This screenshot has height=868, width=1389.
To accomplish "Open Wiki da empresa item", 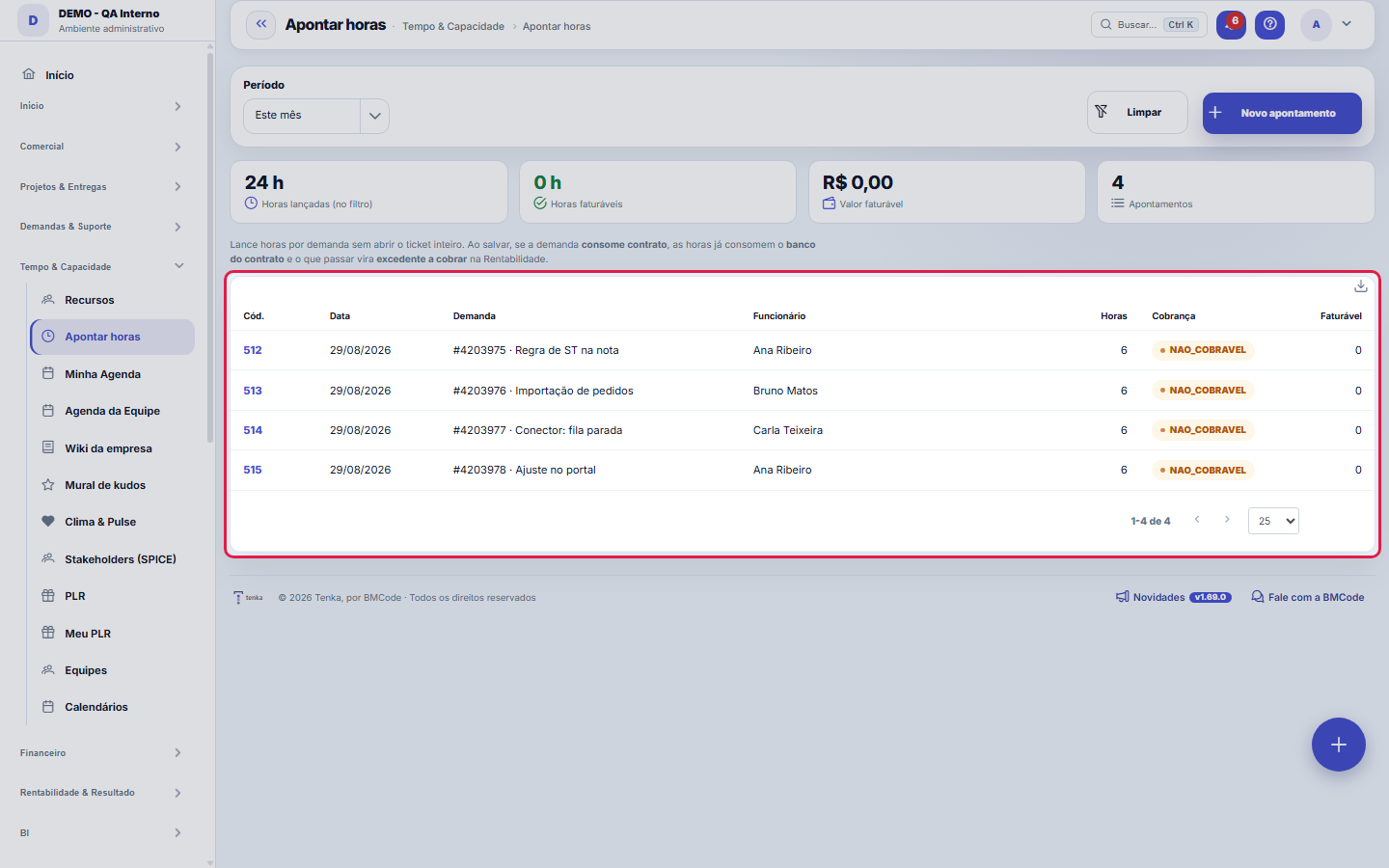I will click(113, 448).
